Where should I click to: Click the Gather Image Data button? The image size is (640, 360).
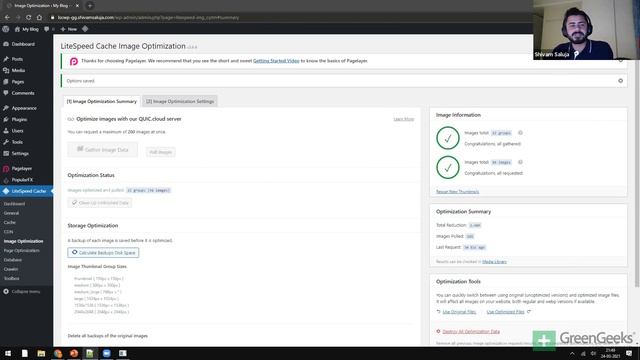(102, 150)
